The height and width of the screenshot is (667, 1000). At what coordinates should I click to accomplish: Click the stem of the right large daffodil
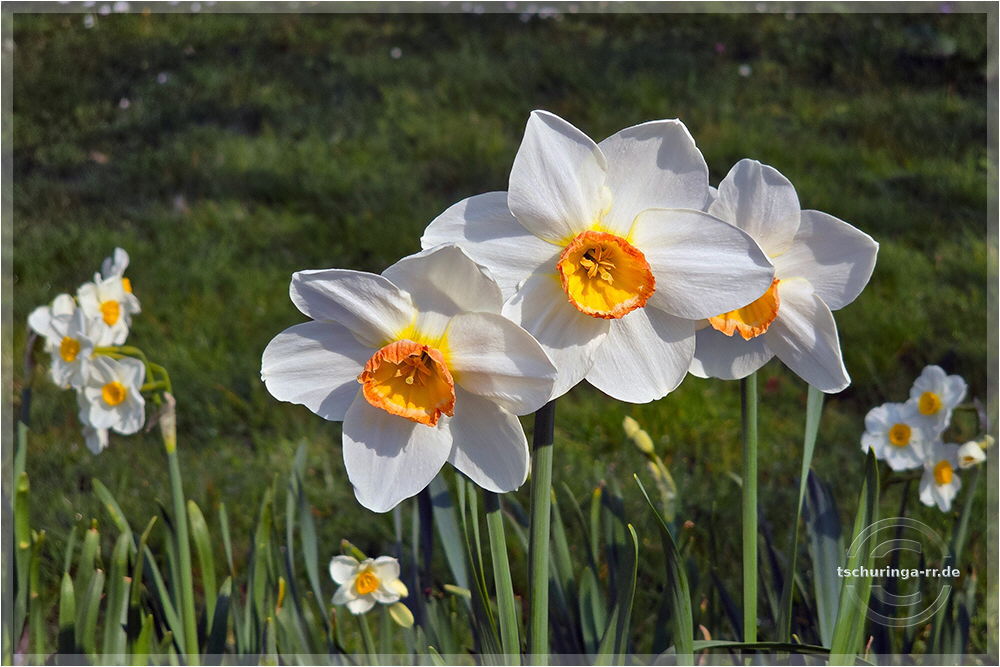(749, 500)
